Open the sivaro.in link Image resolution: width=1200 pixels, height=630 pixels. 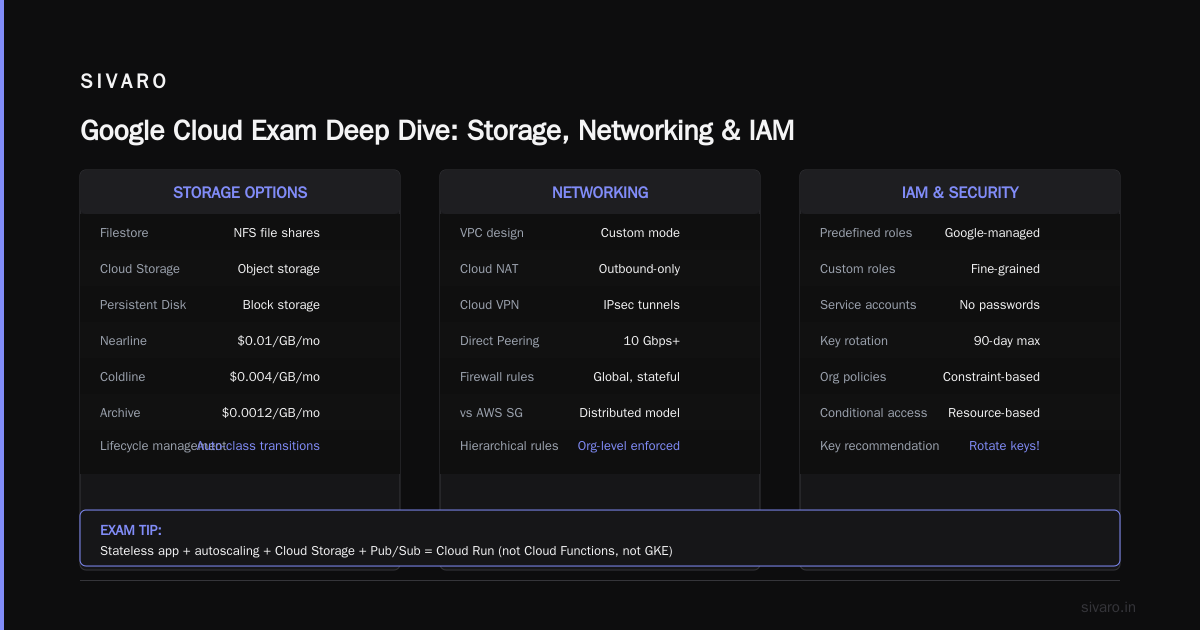click(1108, 607)
